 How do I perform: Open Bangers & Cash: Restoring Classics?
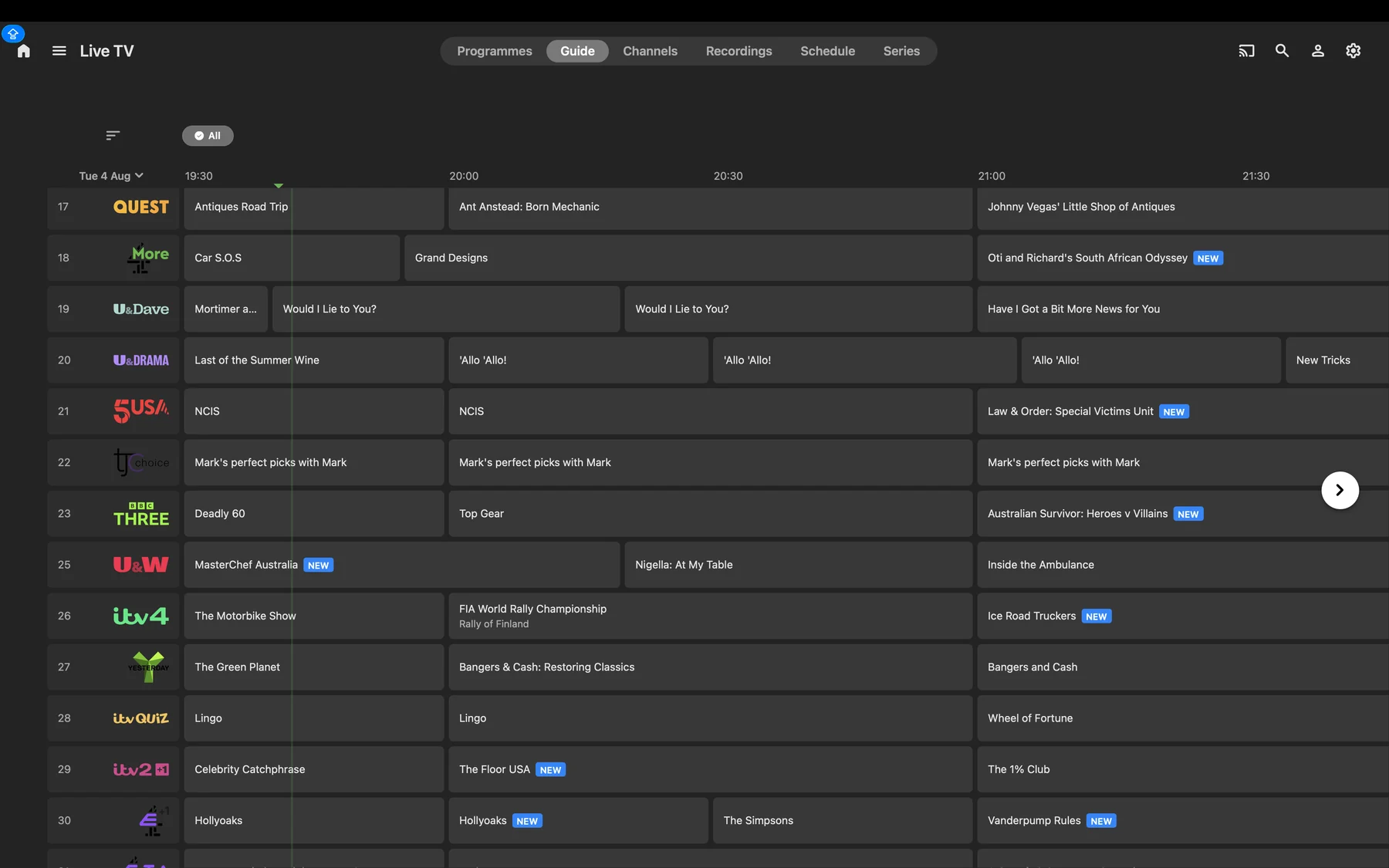tap(710, 667)
